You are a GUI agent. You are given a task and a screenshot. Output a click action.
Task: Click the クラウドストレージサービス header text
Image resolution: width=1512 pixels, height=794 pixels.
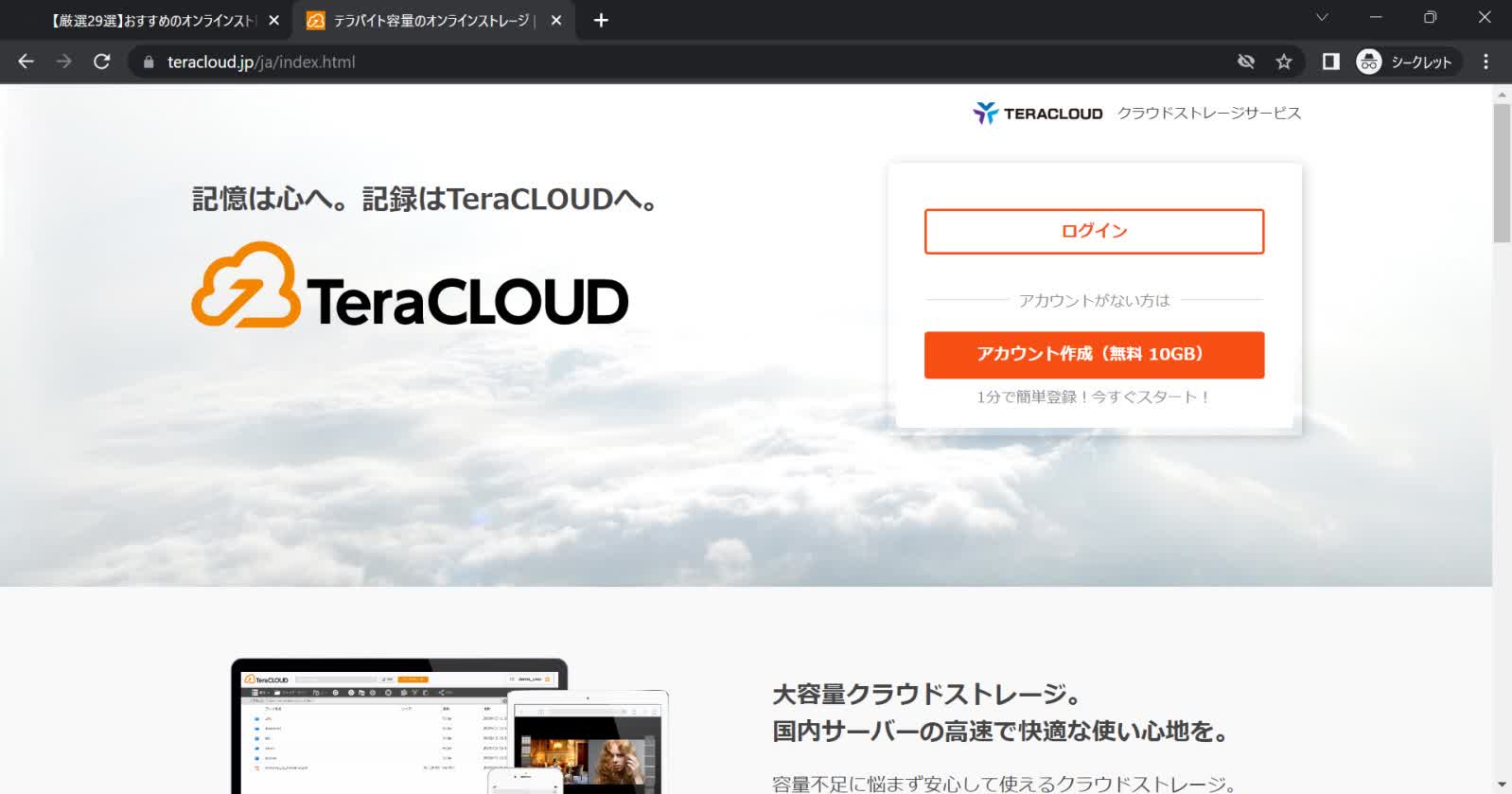tap(1209, 113)
